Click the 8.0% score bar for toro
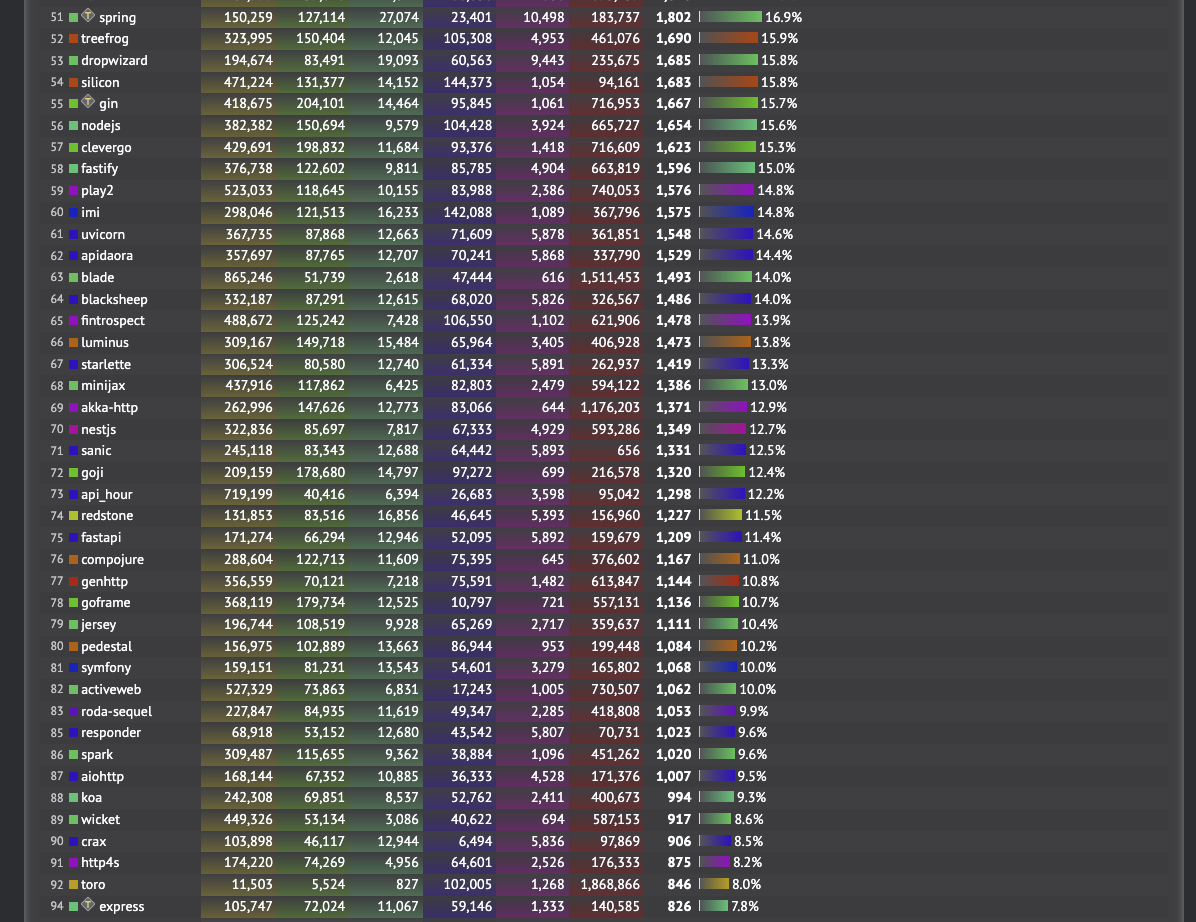Image resolution: width=1196 pixels, height=922 pixels. click(714, 884)
